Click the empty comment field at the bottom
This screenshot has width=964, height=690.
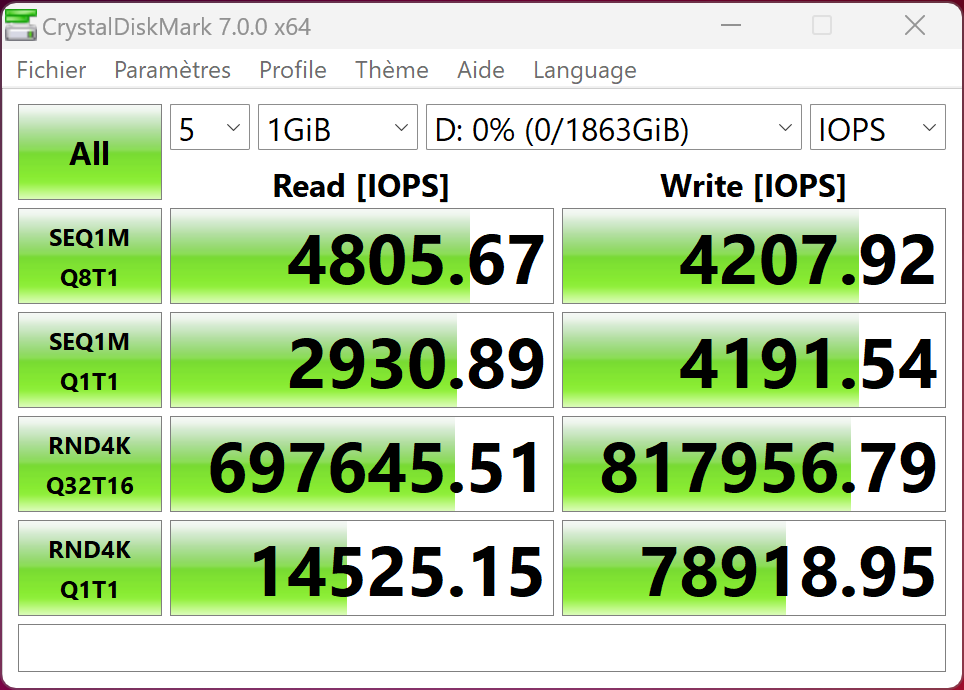[482, 648]
